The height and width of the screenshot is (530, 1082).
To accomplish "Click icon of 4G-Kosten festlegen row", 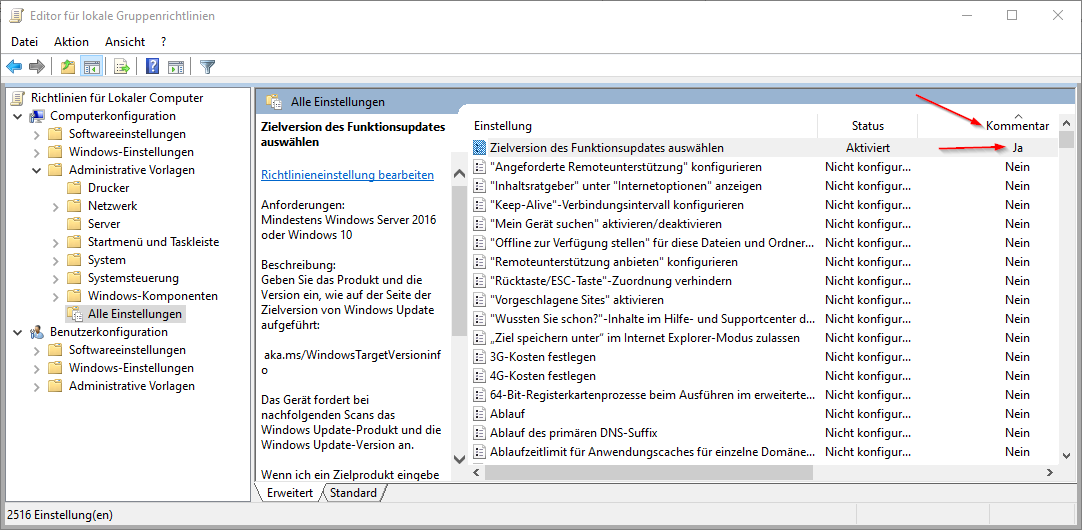I will click(480, 376).
